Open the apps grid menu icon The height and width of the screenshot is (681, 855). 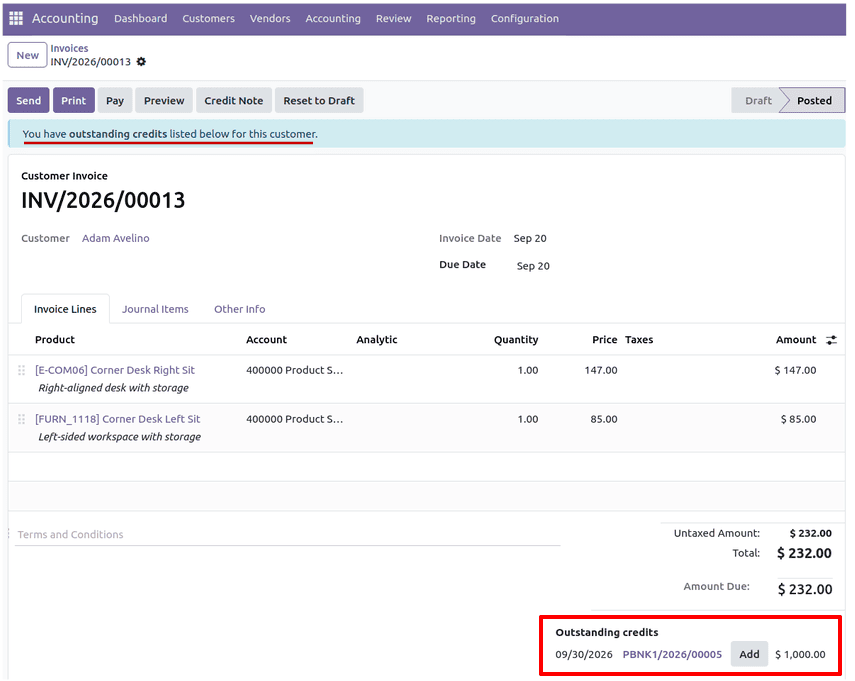tap(16, 19)
